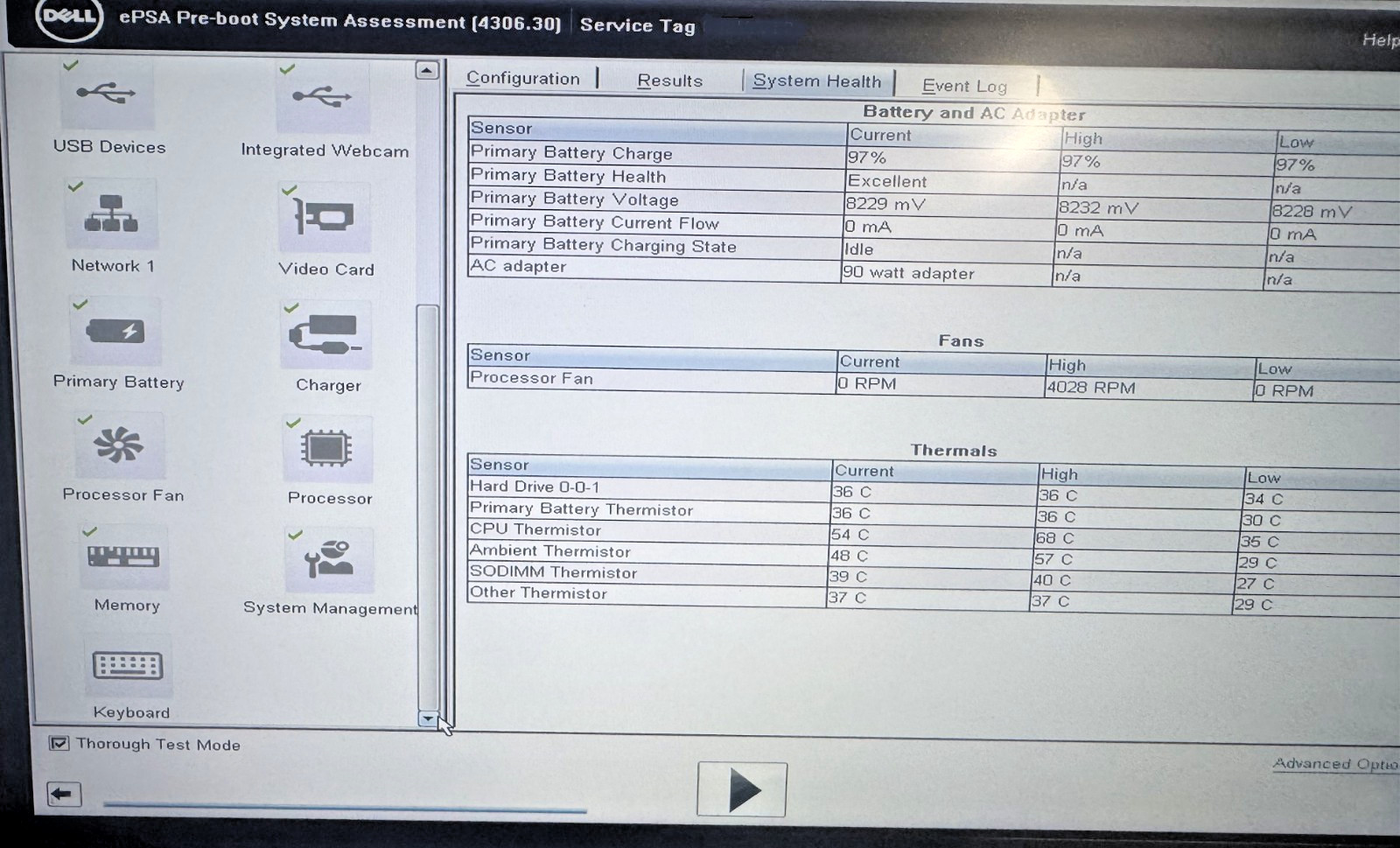Click the 54 C CPU current temperature
1400x848 pixels.
pos(850,534)
